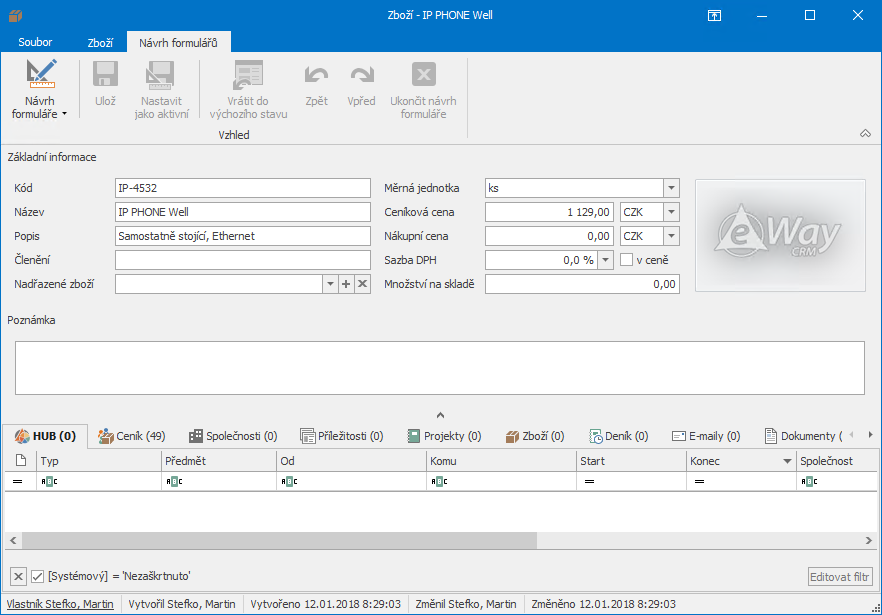Click the Konec column equals filter icon
This screenshot has width=882, height=615.
(699, 482)
